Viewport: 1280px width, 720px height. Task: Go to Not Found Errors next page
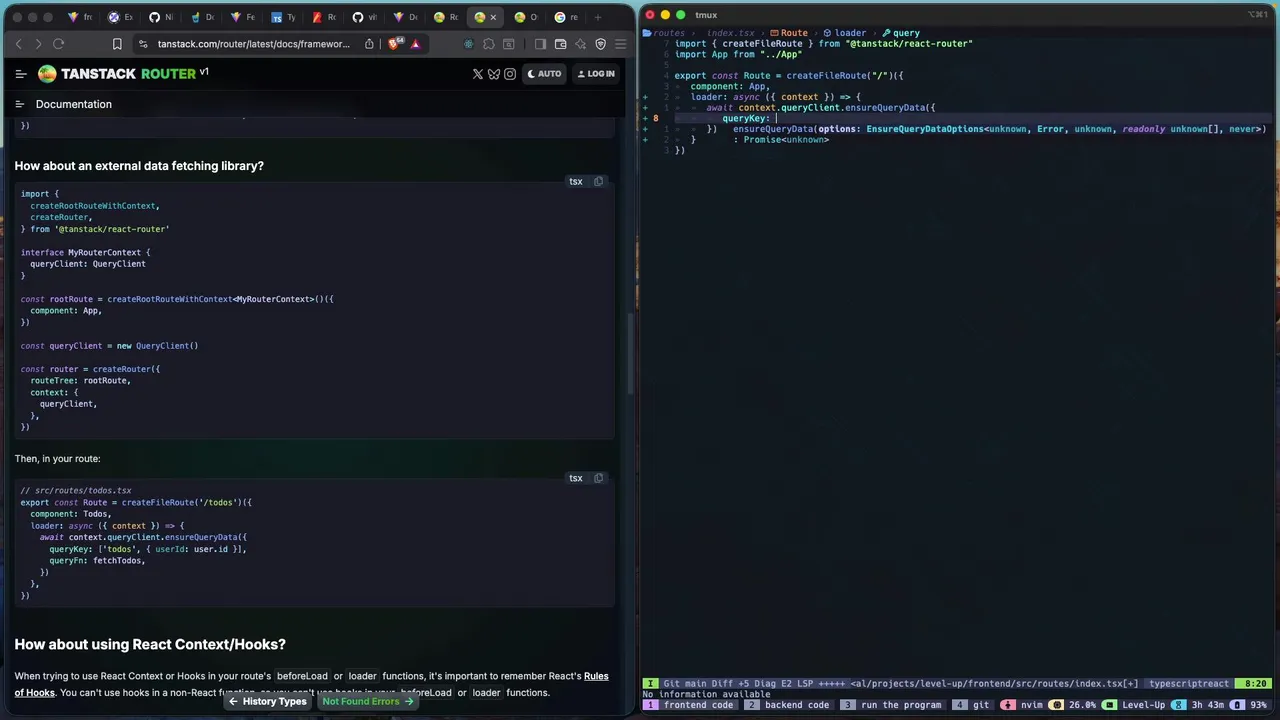367,702
